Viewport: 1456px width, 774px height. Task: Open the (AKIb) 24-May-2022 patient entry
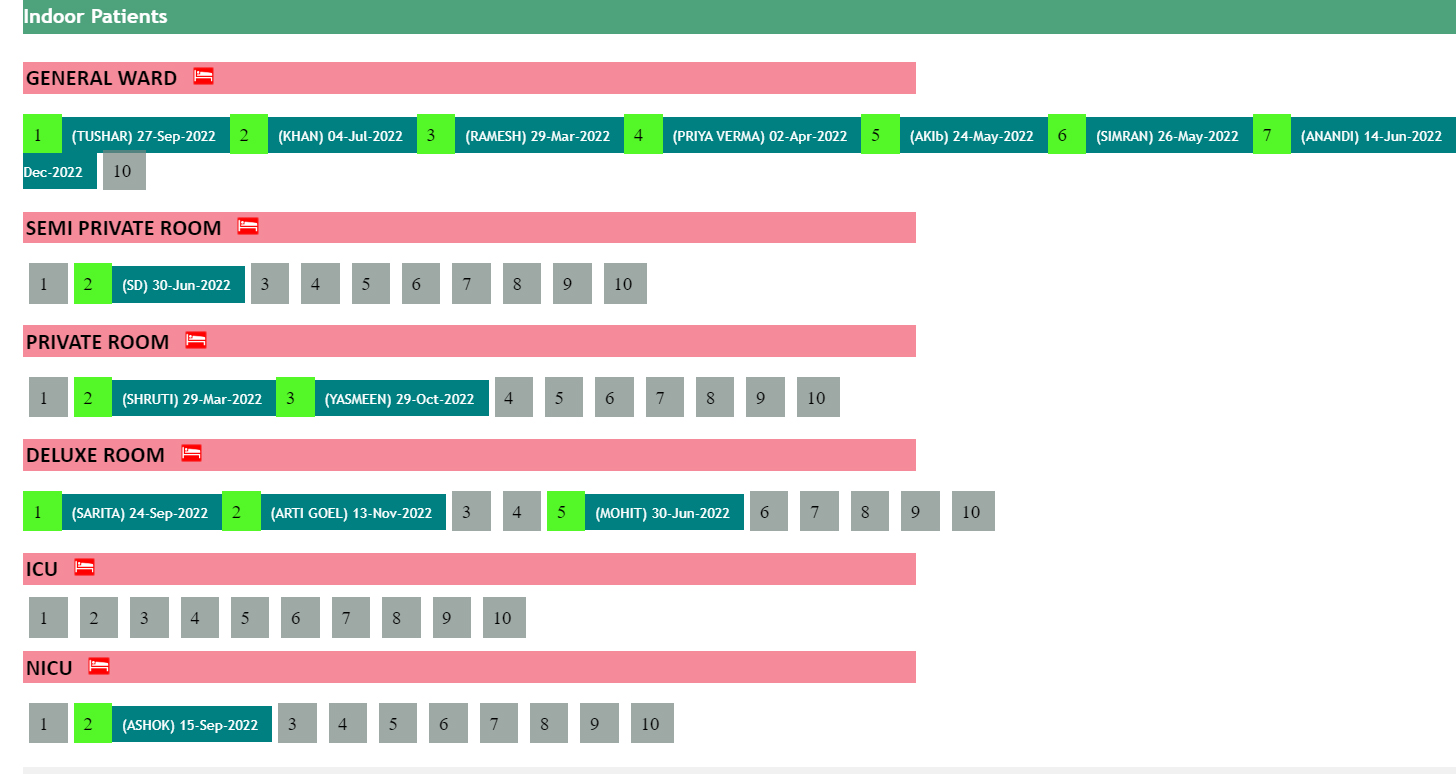pyautogui.click(x=973, y=136)
